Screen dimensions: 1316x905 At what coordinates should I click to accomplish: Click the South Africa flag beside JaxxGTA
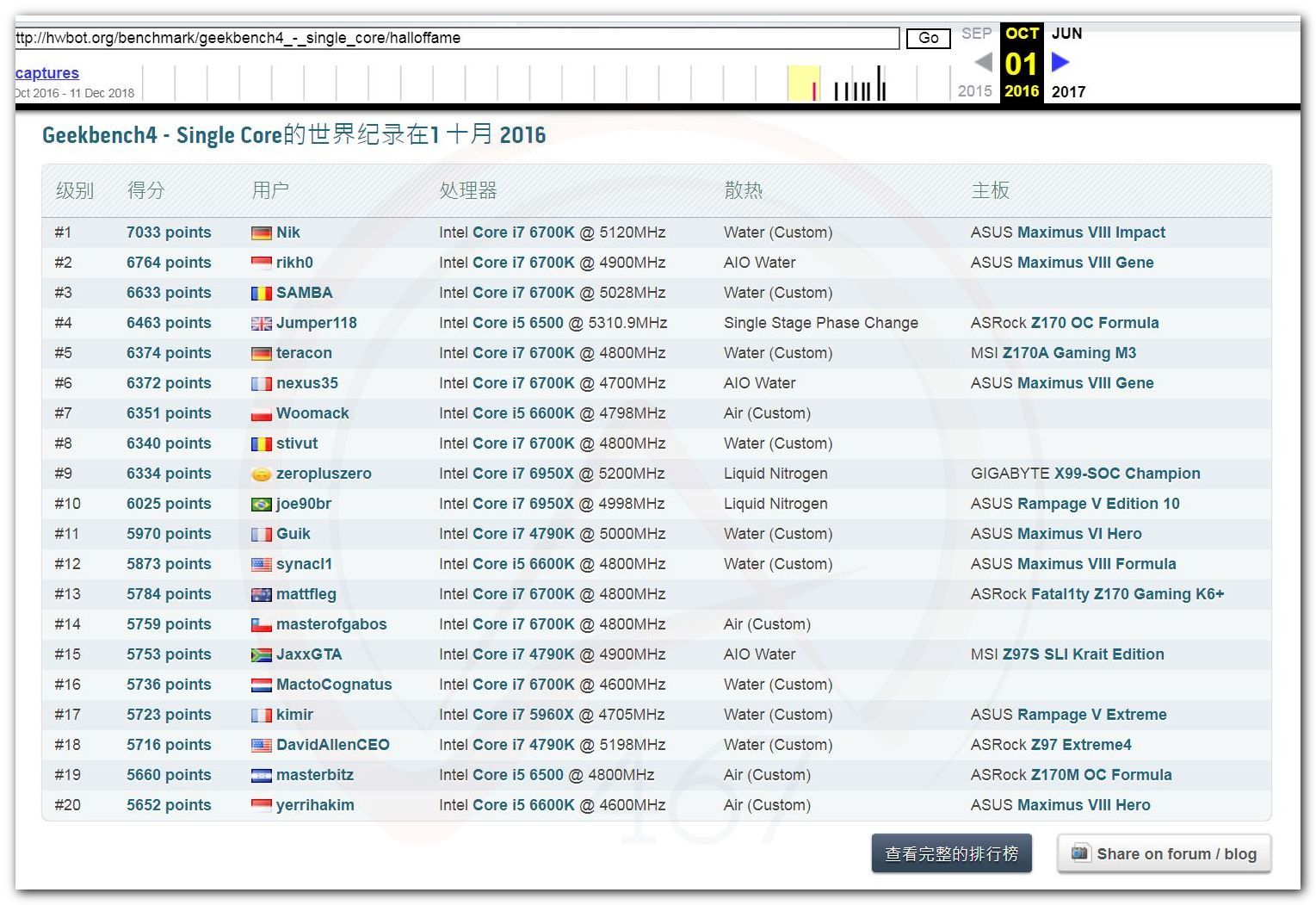(261, 655)
